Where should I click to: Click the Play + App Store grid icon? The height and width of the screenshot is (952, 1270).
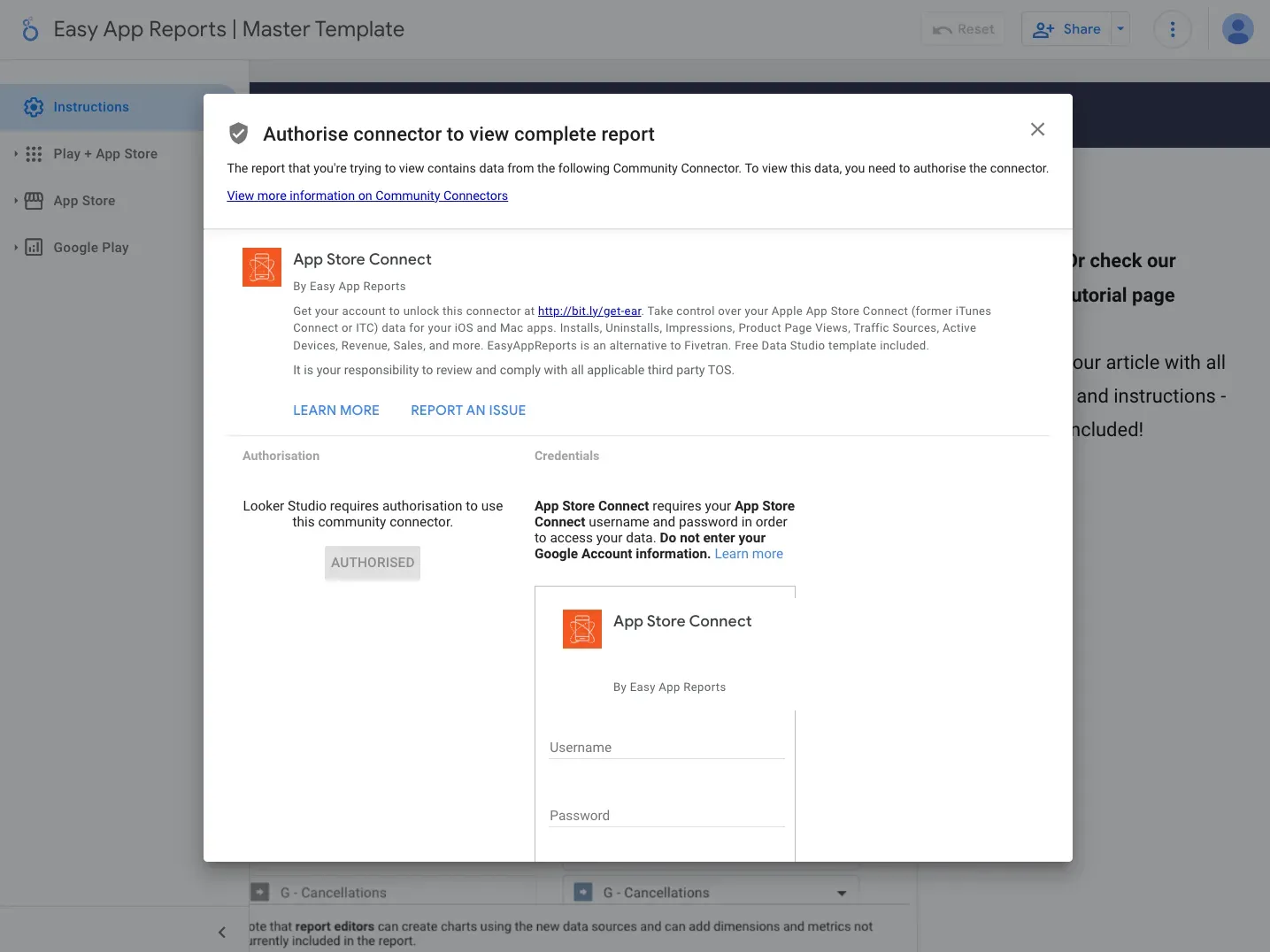(34, 154)
